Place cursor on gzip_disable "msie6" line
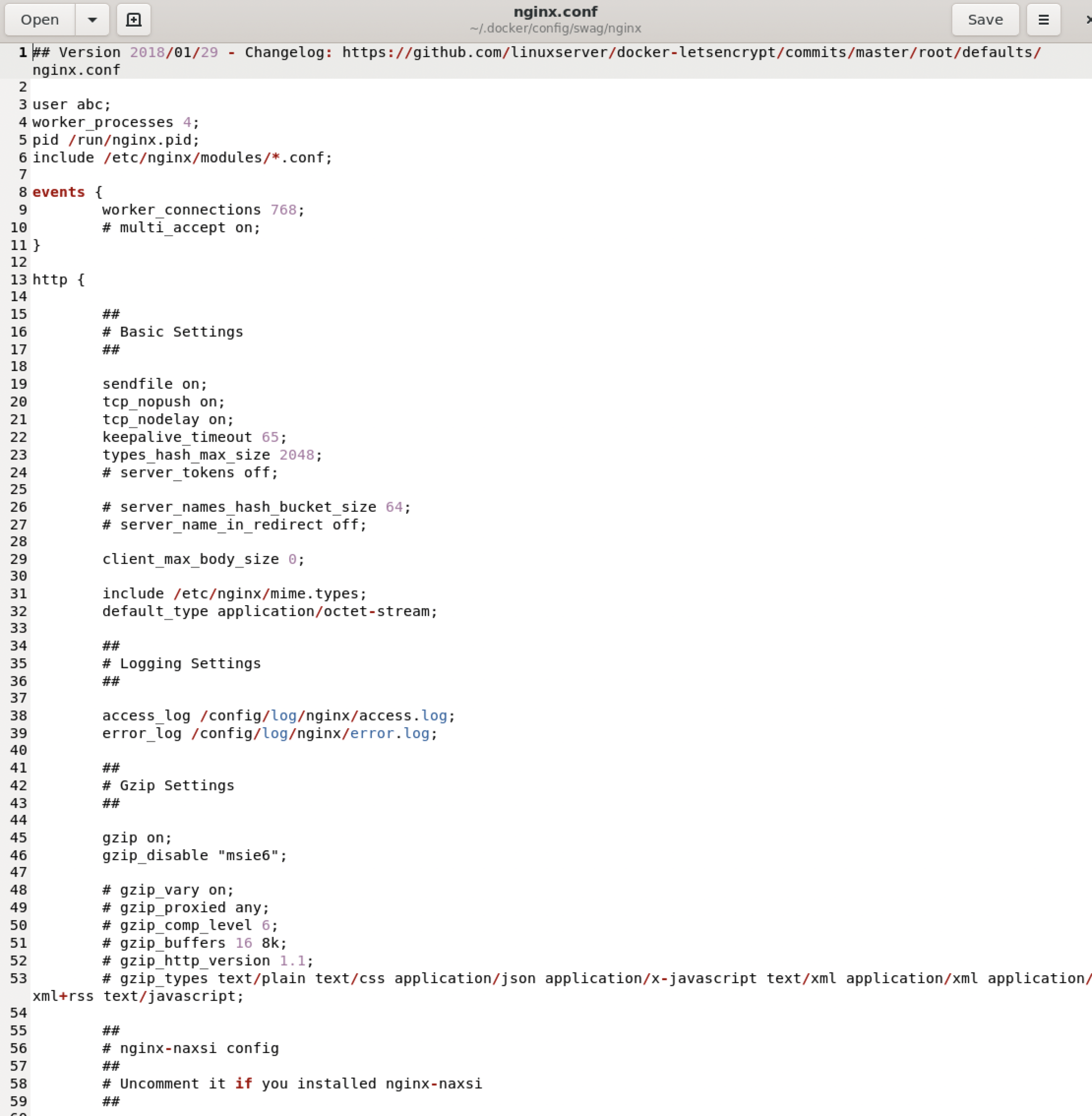Viewport: 1092px width, 1116px height. click(194, 856)
